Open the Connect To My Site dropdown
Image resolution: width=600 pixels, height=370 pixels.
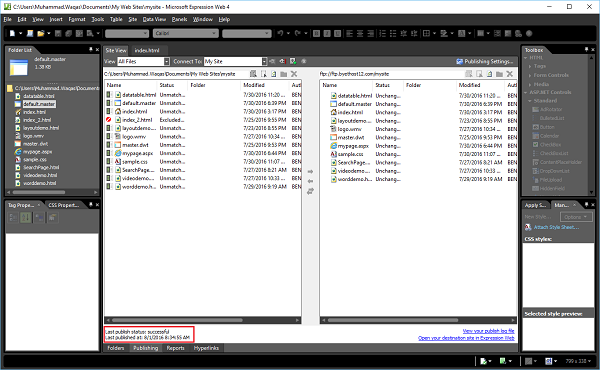click(x=264, y=62)
